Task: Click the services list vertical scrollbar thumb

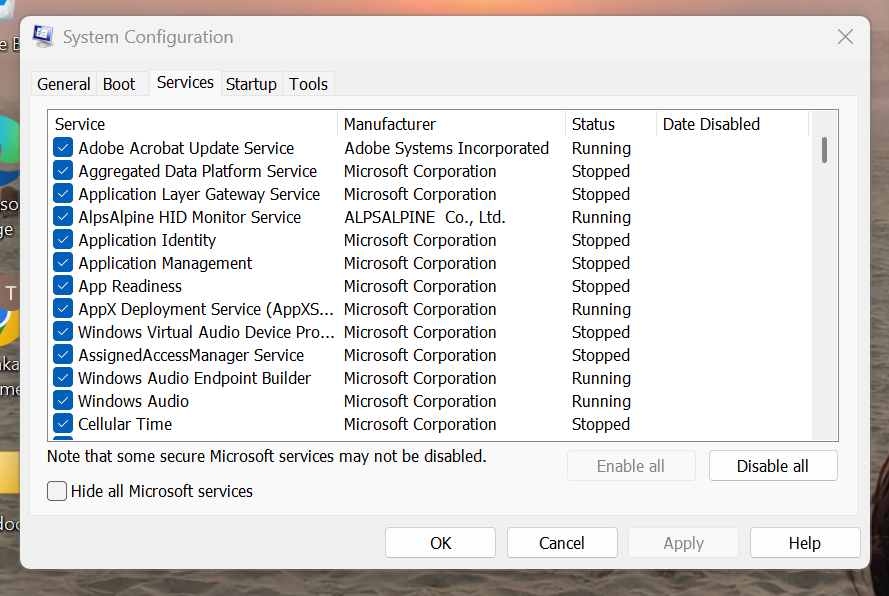Action: (x=824, y=150)
